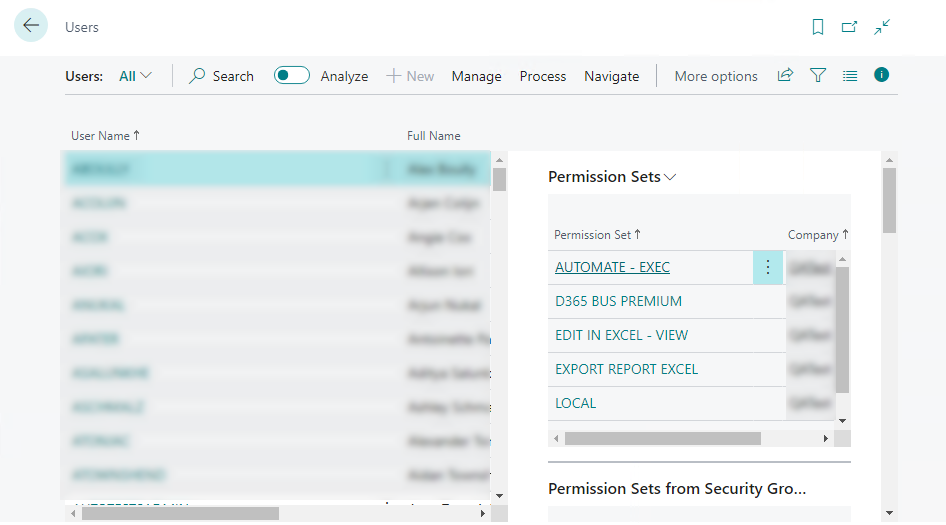The image size is (946, 525).
Task: Click the FactBox pane vertical scrollbar thumb
Action: point(889,200)
